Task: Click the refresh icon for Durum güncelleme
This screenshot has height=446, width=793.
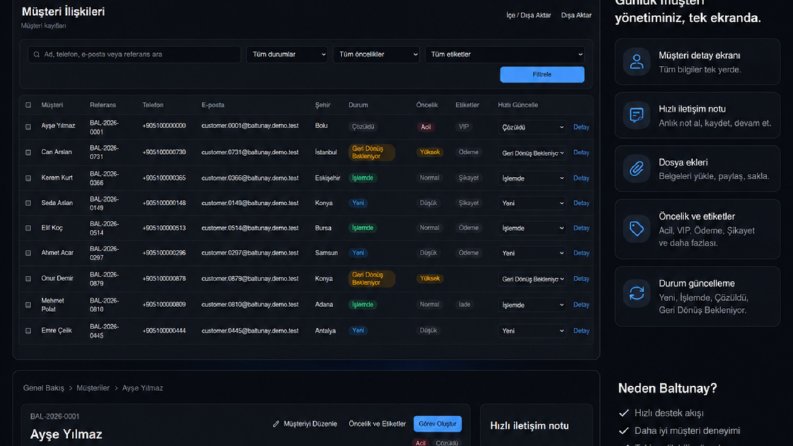Action: (x=636, y=293)
